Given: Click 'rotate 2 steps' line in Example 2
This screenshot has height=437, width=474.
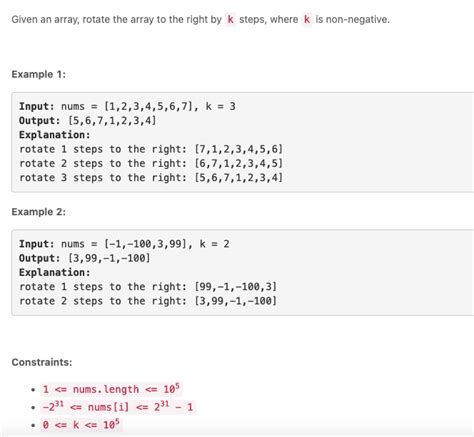Looking at the screenshot, I should (148, 301).
